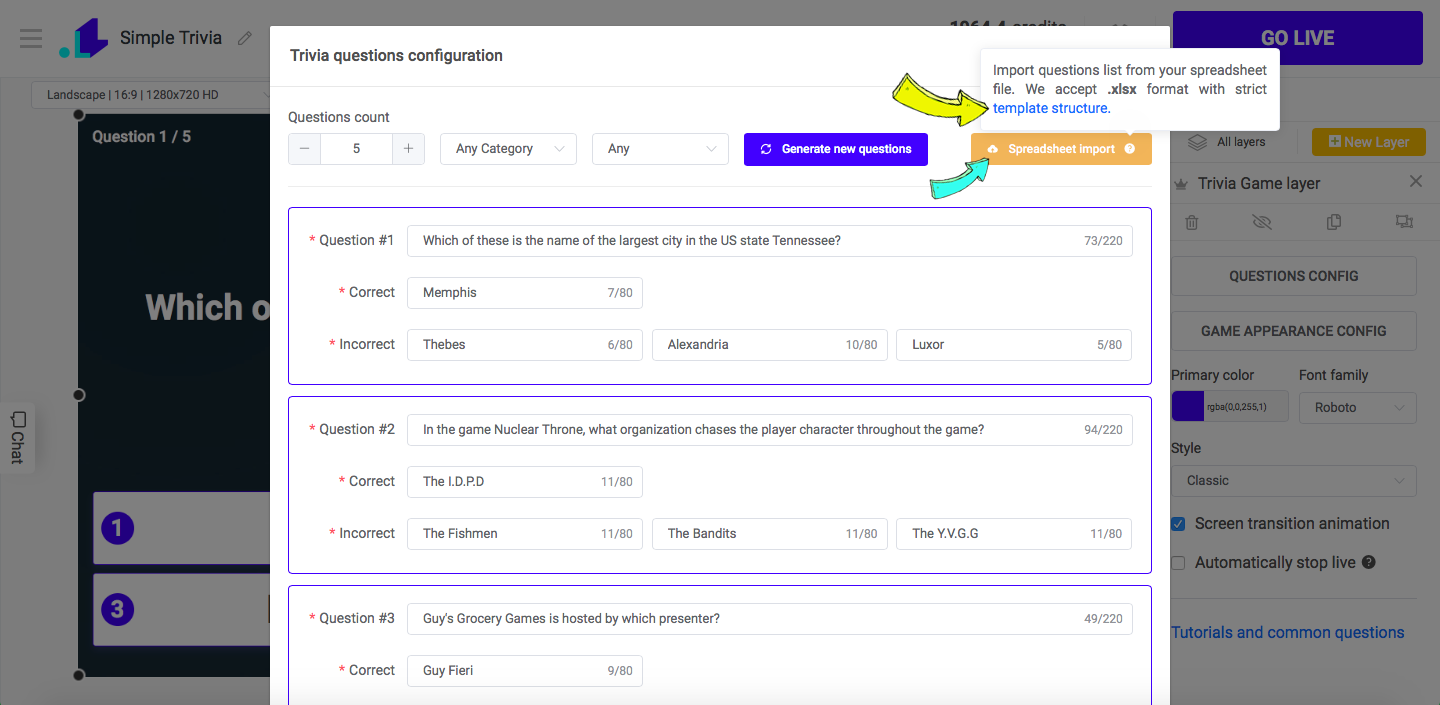Click the Alexandria incorrect answer field
1440x705 pixels.
click(x=770, y=345)
